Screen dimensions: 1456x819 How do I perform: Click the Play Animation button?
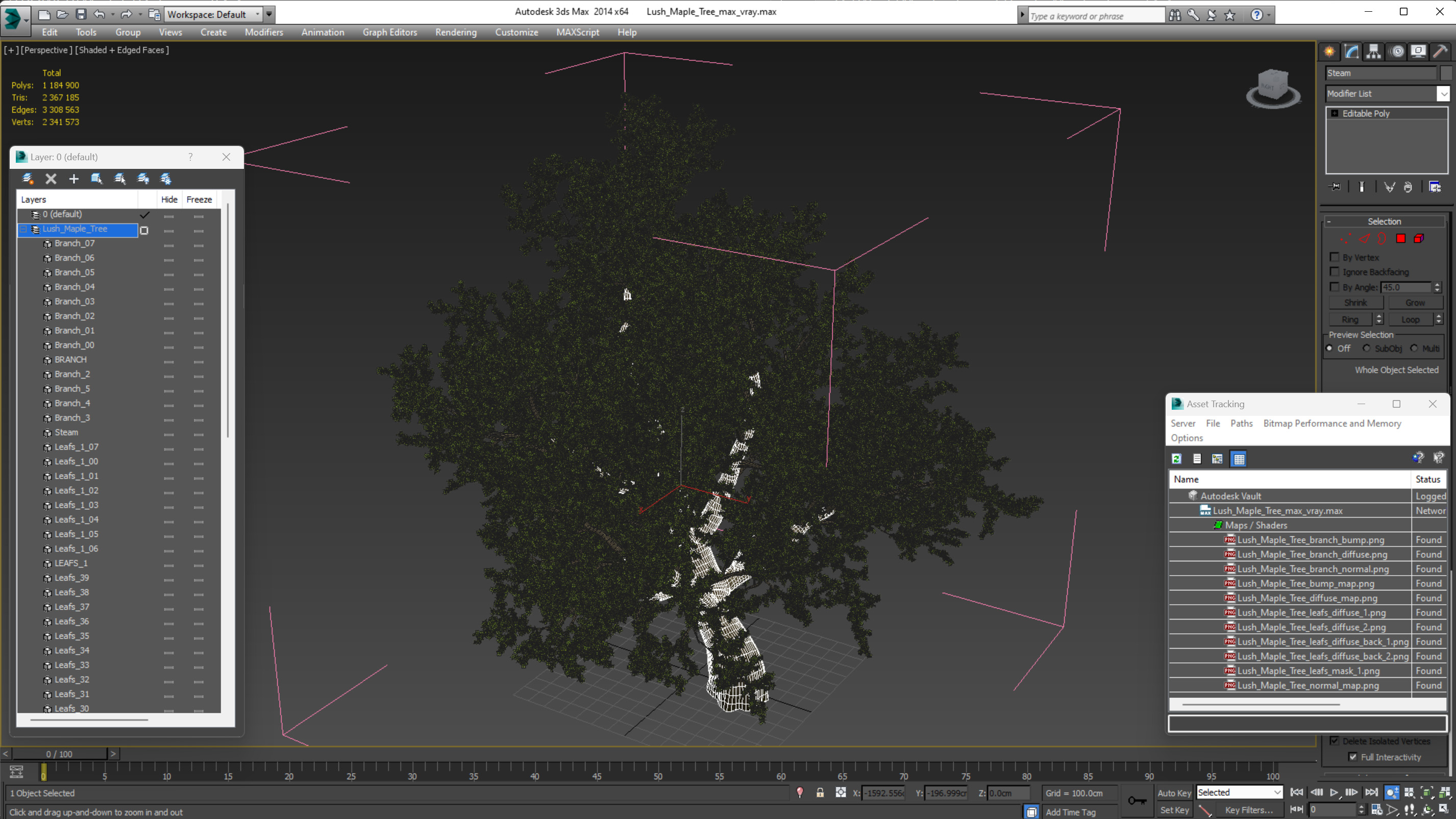click(1334, 792)
